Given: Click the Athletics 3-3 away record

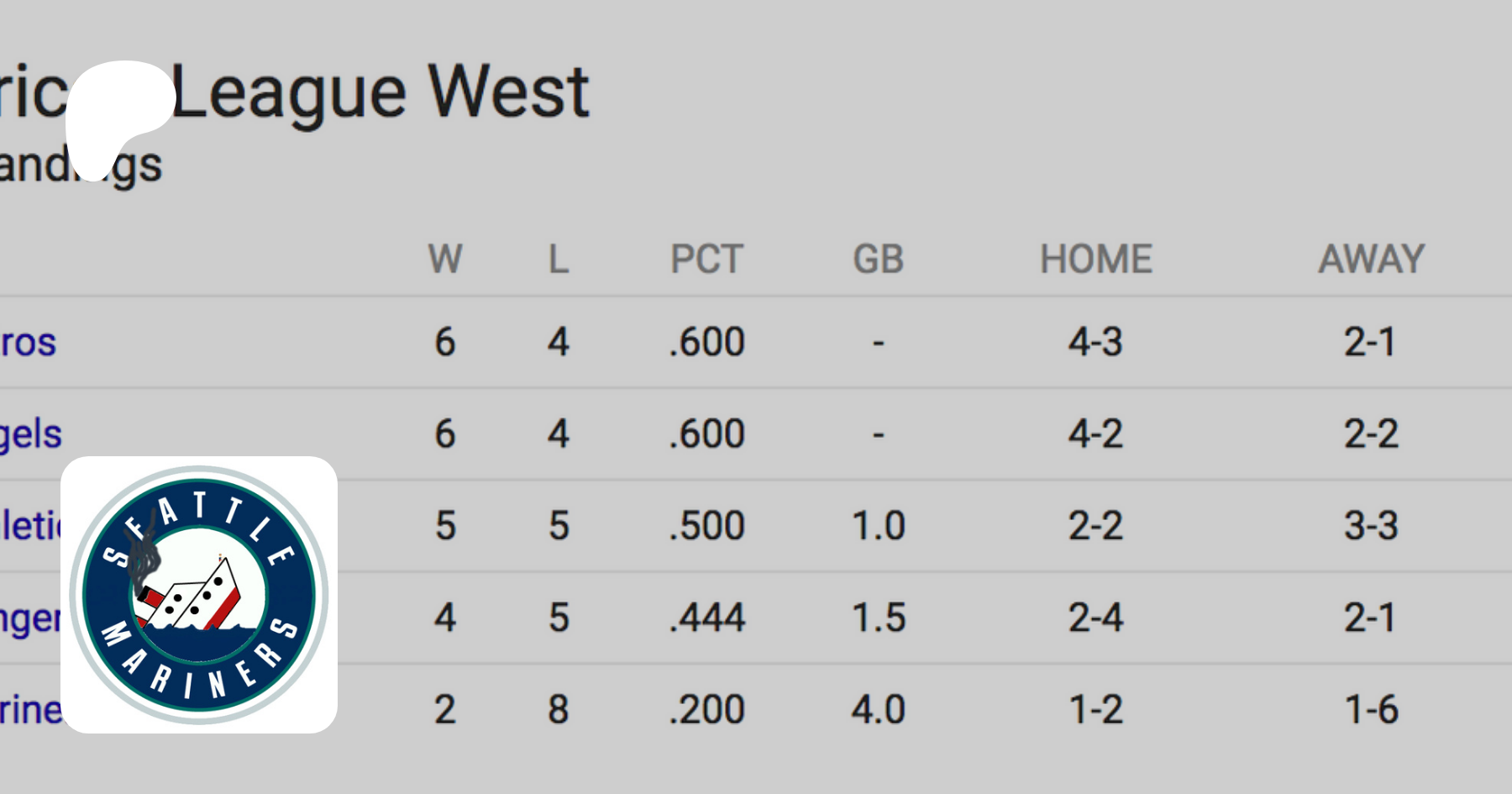Looking at the screenshot, I should pos(1371,527).
